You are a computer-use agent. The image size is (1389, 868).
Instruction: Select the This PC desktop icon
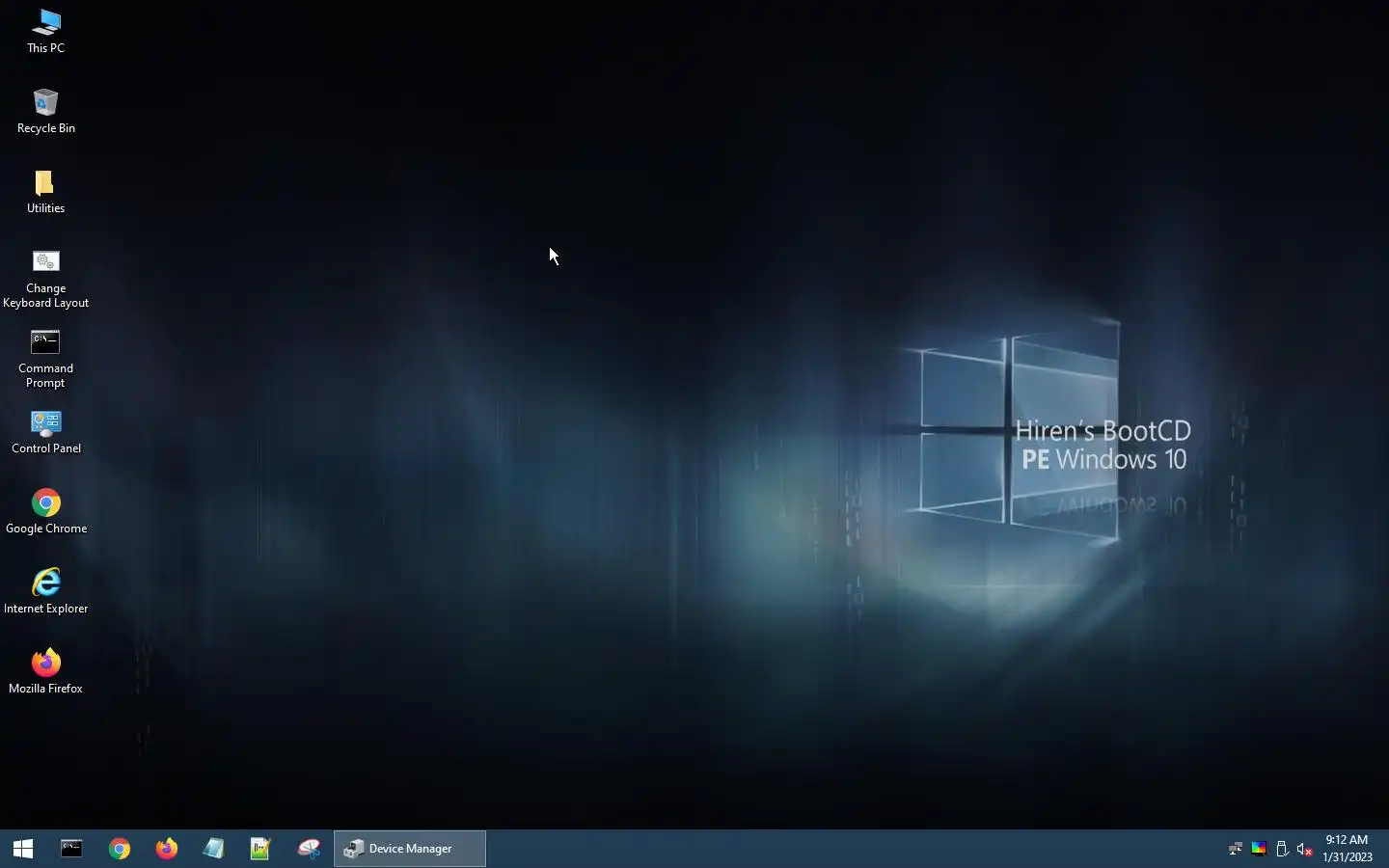45,31
